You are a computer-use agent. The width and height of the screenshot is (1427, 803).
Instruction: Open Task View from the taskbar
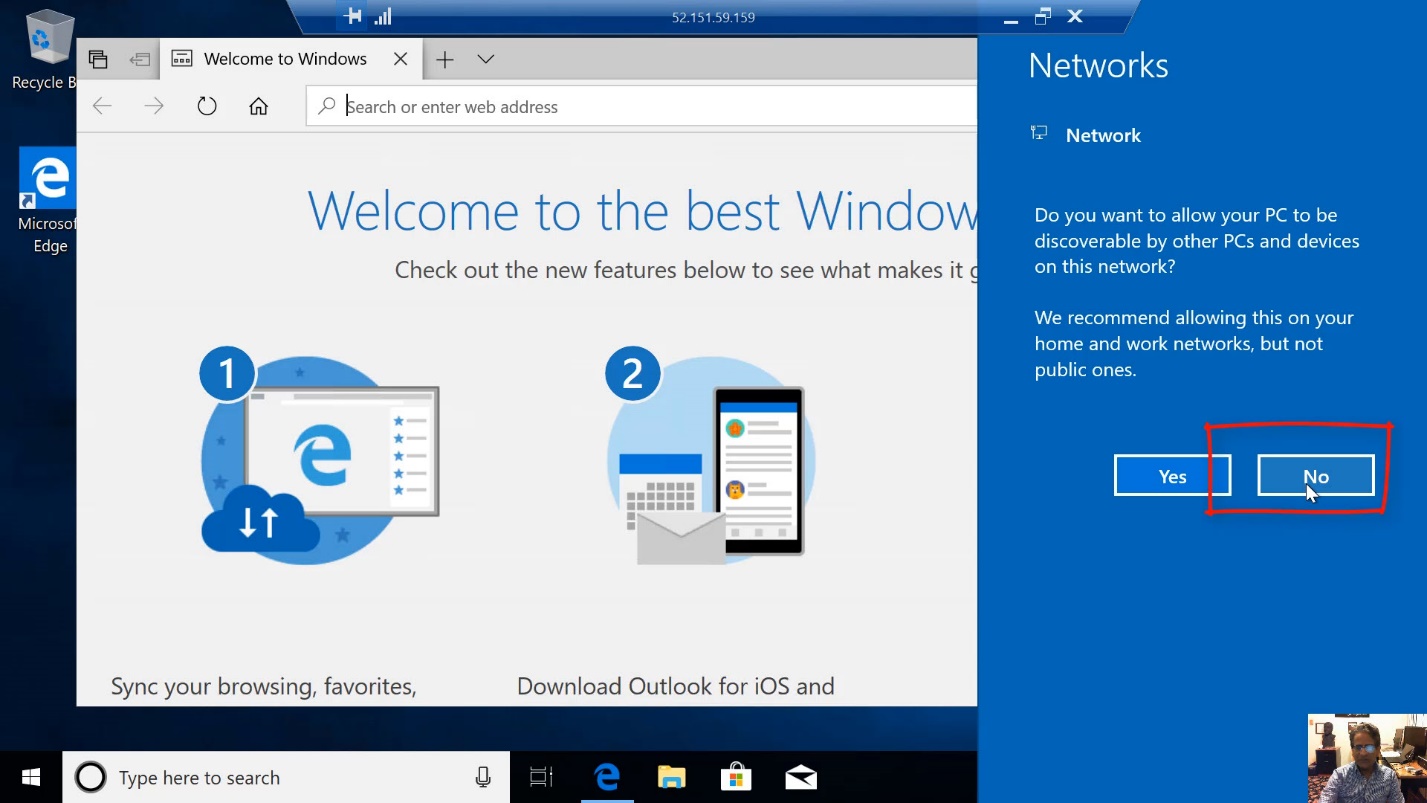tap(541, 777)
